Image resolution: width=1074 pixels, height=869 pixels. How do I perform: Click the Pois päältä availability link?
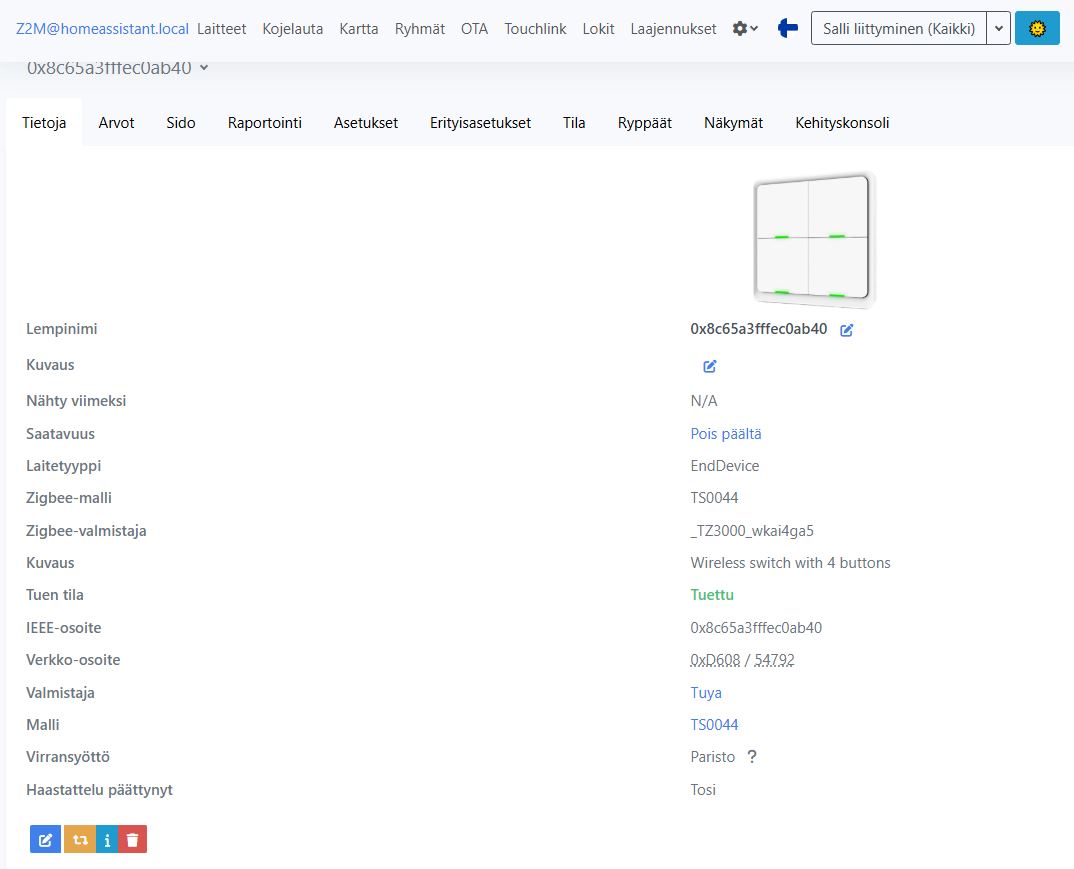(x=725, y=433)
